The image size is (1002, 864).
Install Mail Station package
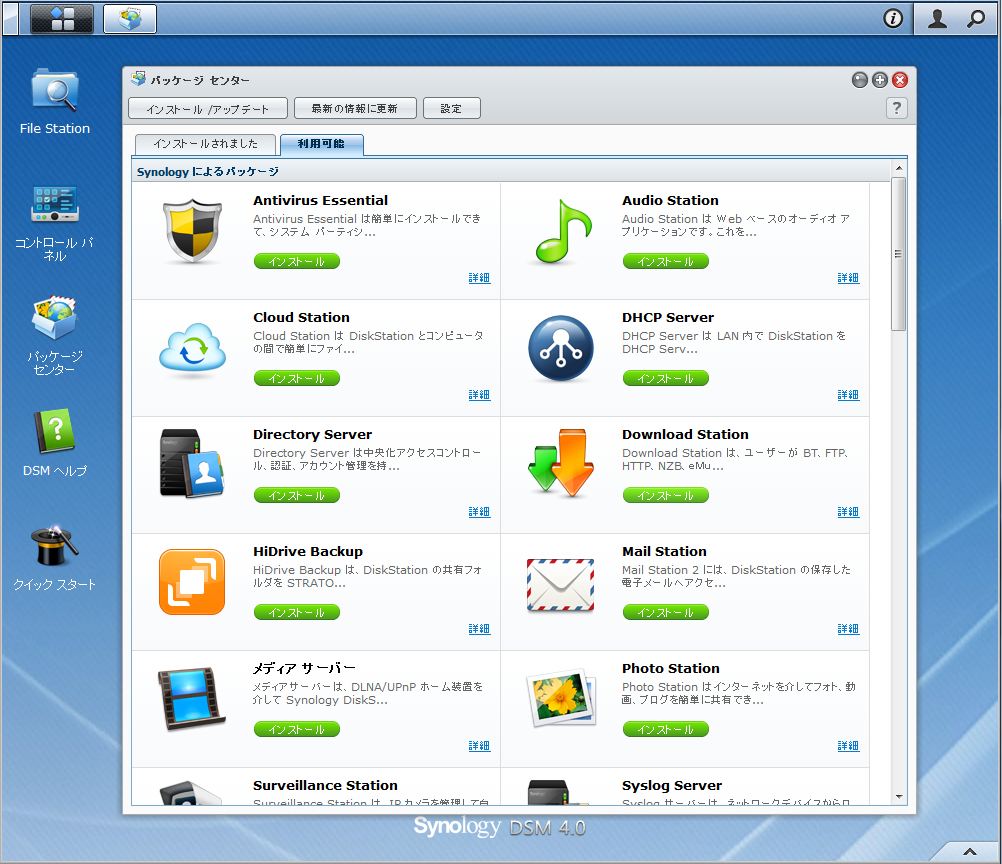pyautogui.click(x=666, y=612)
